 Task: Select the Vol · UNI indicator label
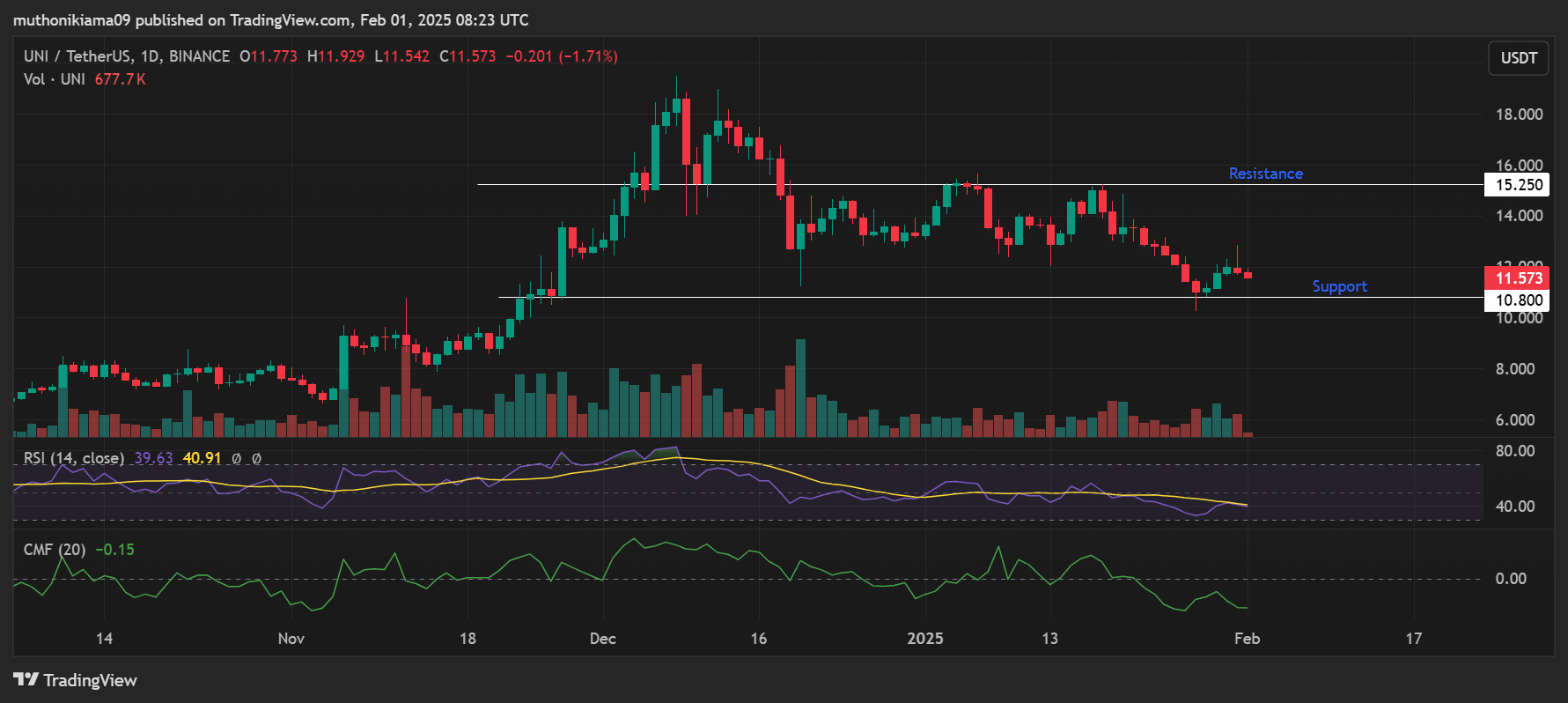point(55,79)
